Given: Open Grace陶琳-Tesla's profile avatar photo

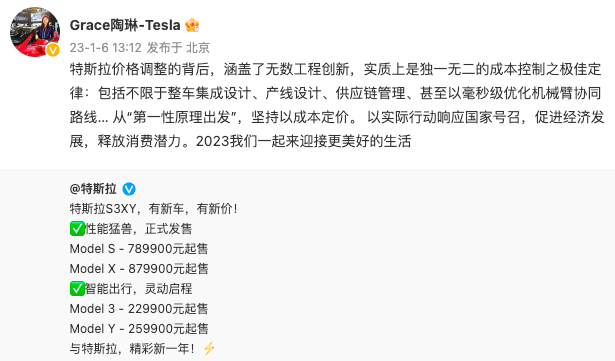Looking at the screenshot, I should pos(35,32).
